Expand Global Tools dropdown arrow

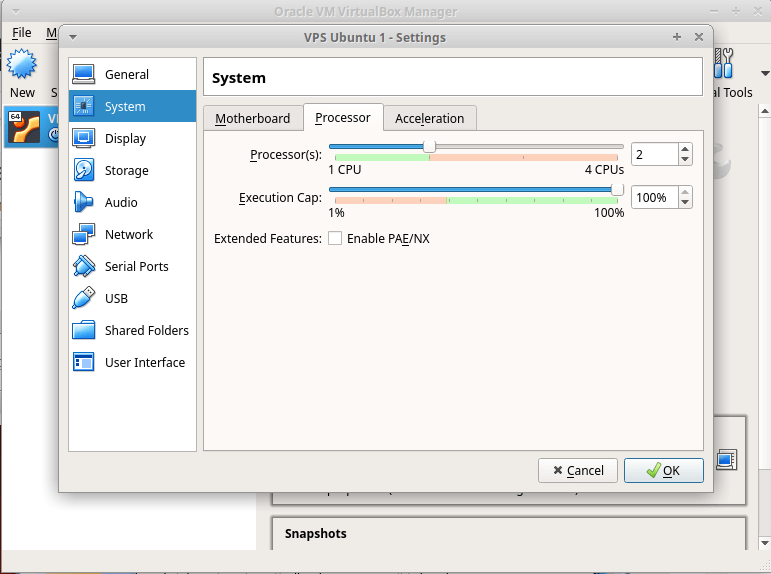click(765, 74)
